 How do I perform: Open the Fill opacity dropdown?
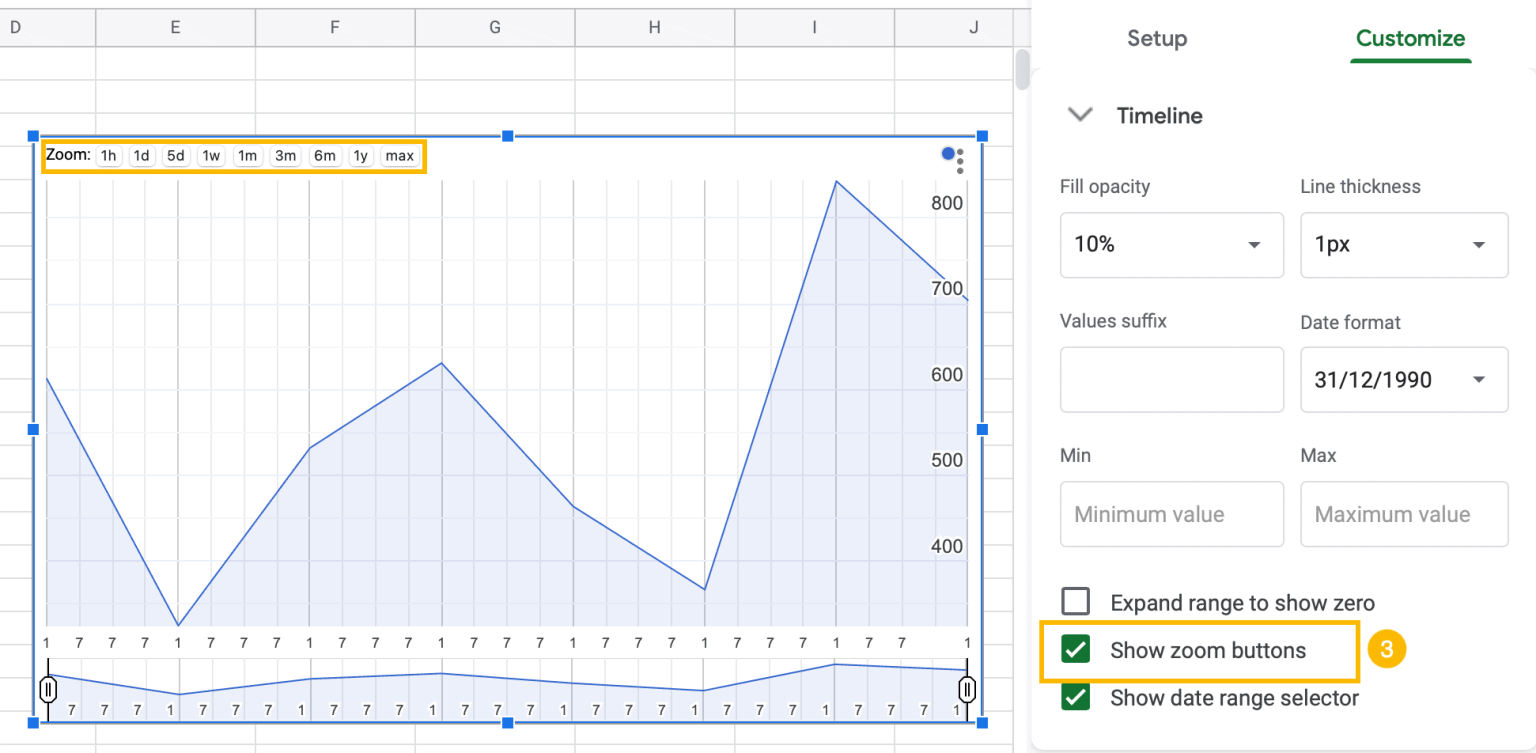pos(1171,245)
